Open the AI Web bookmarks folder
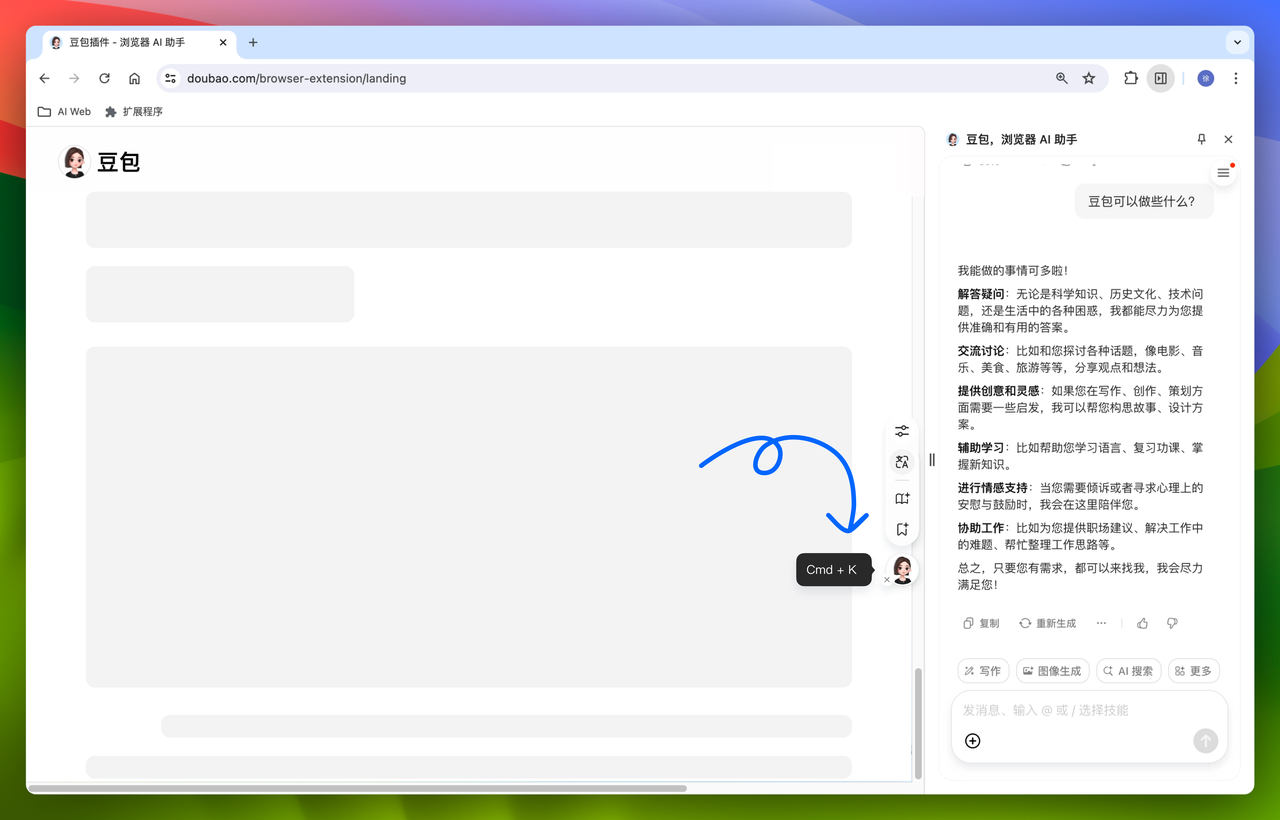The height and width of the screenshot is (820, 1280). pyautogui.click(x=64, y=112)
